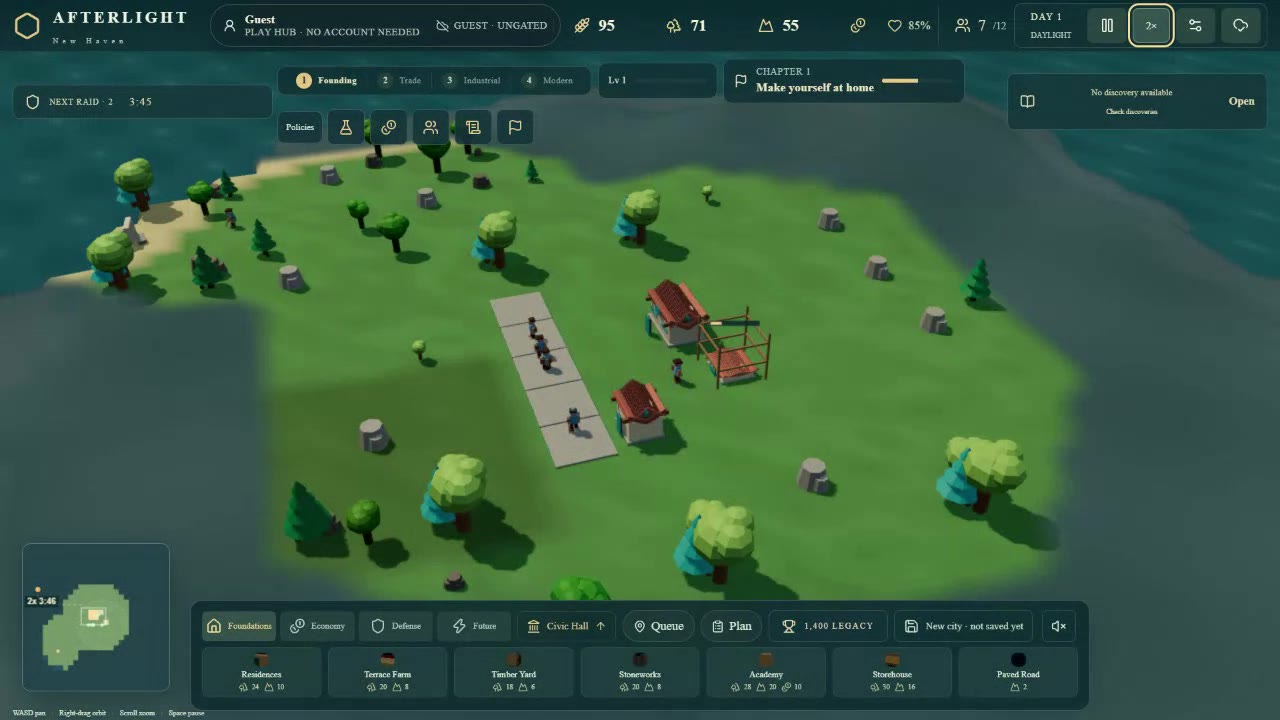Select the Industrial era tab
Viewport: 1280px width, 720px height.
pos(472,80)
